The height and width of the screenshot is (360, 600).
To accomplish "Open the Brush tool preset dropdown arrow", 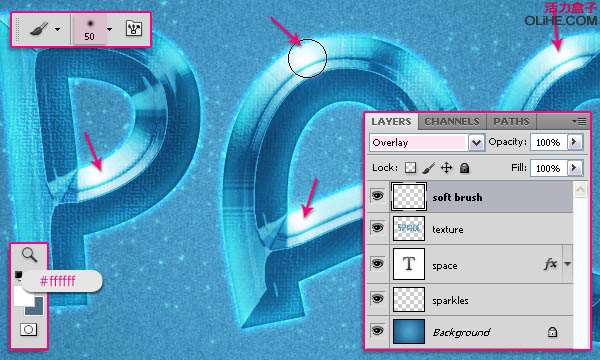I will (x=57, y=29).
